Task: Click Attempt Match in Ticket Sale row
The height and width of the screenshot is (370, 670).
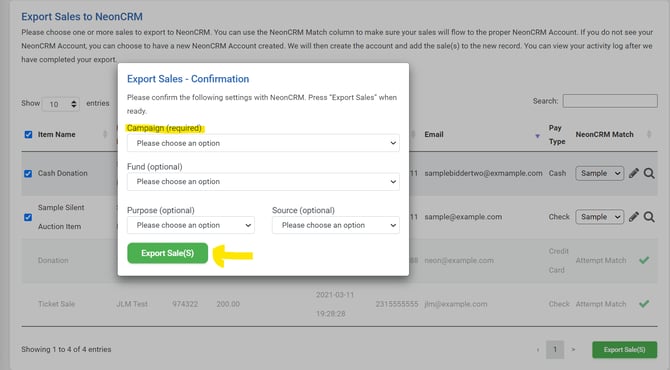Action: (x=601, y=304)
